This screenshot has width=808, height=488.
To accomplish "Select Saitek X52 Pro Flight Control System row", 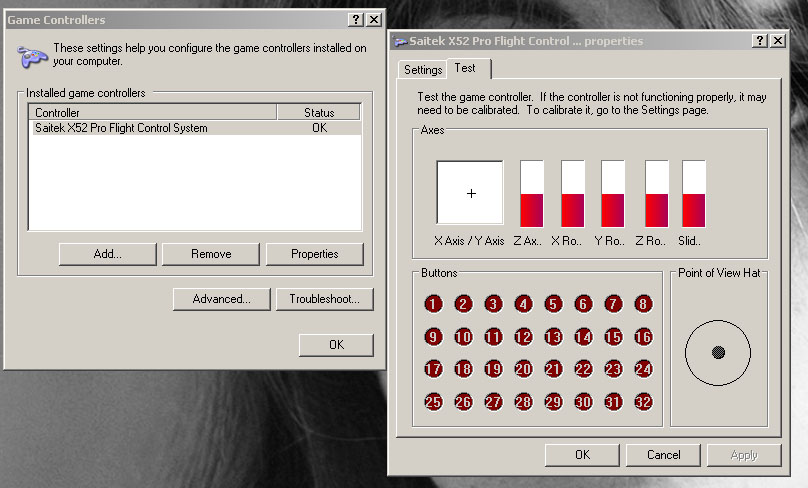I will tap(195, 128).
